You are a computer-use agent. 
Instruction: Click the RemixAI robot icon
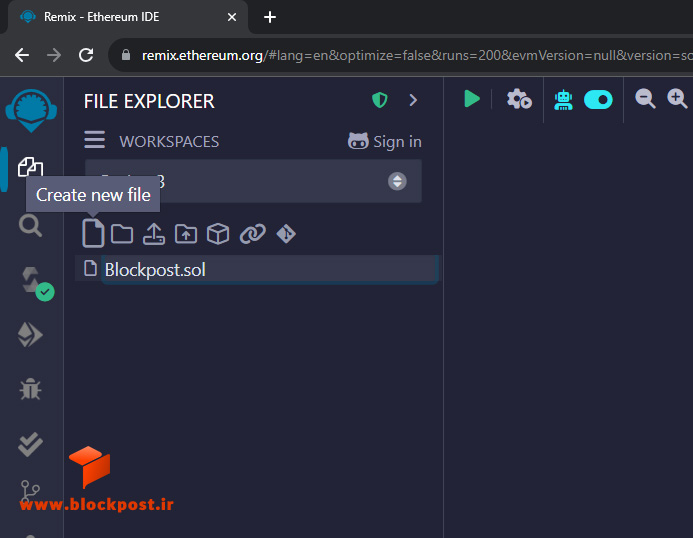(563, 100)
